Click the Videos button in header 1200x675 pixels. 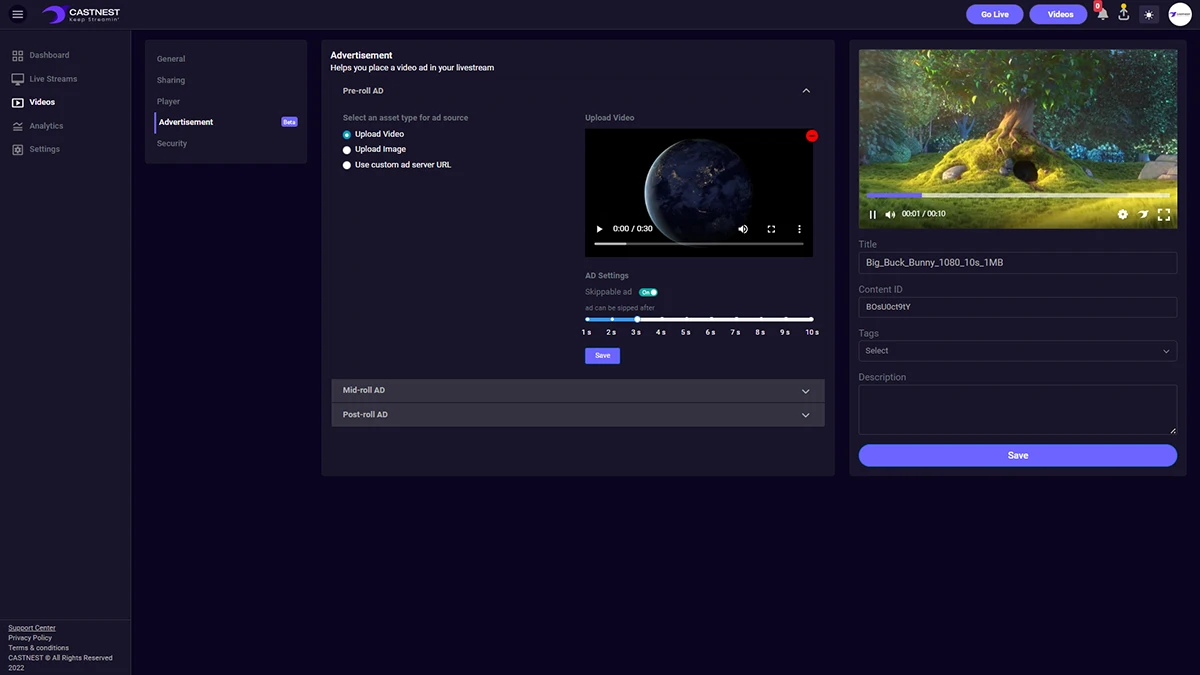[x=1060, y=14]
